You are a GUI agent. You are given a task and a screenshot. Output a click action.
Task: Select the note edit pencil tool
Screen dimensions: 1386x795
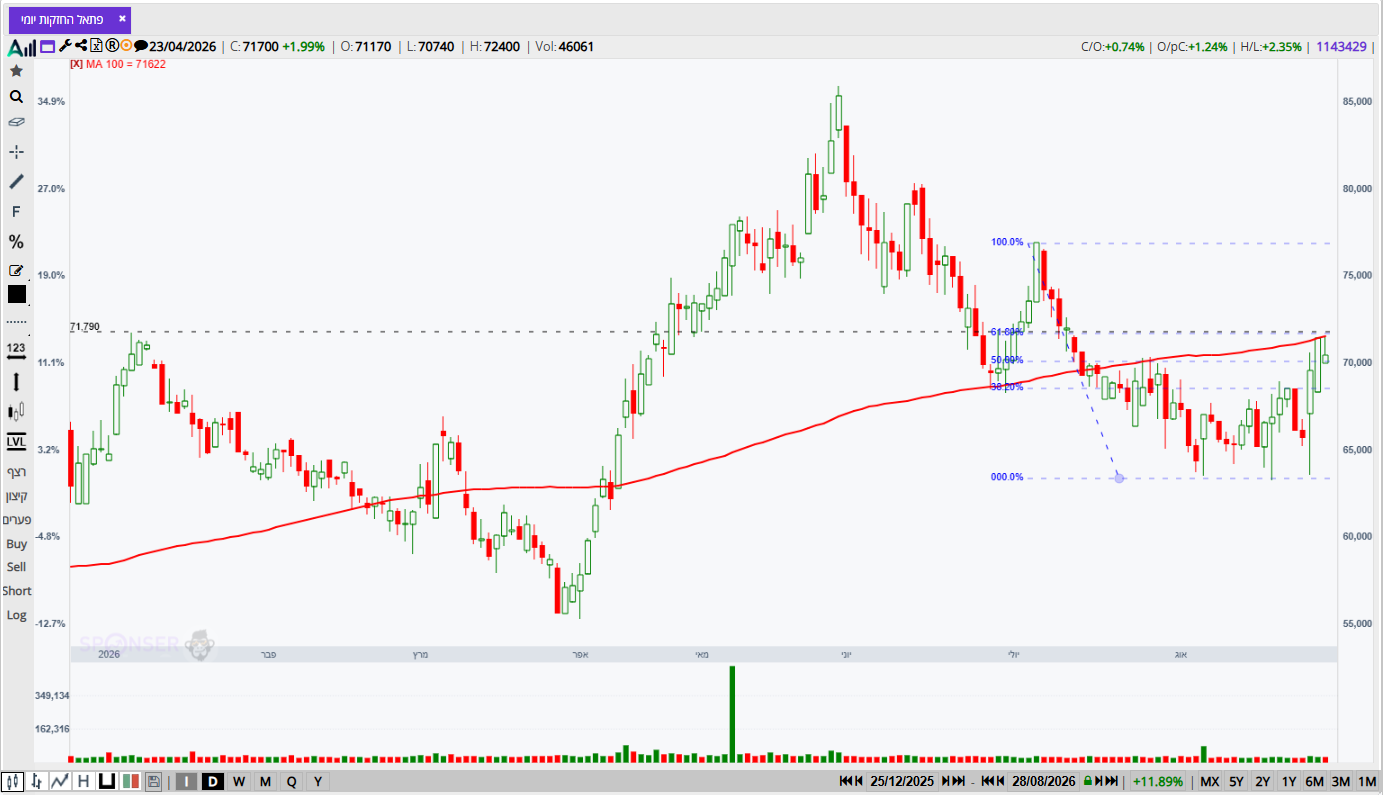pos(16,270)
